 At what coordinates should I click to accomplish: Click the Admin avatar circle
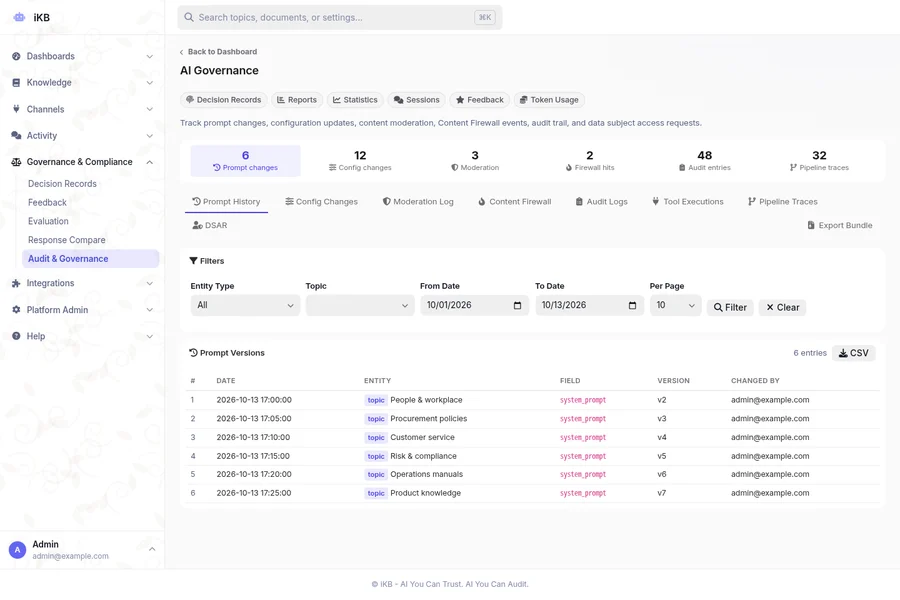click(x=17, y=550)
